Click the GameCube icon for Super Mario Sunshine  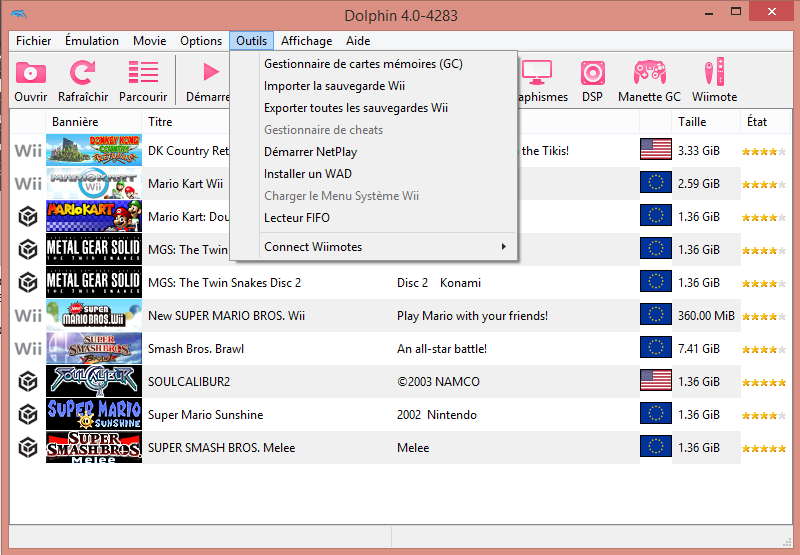click(x=28, y=415)
